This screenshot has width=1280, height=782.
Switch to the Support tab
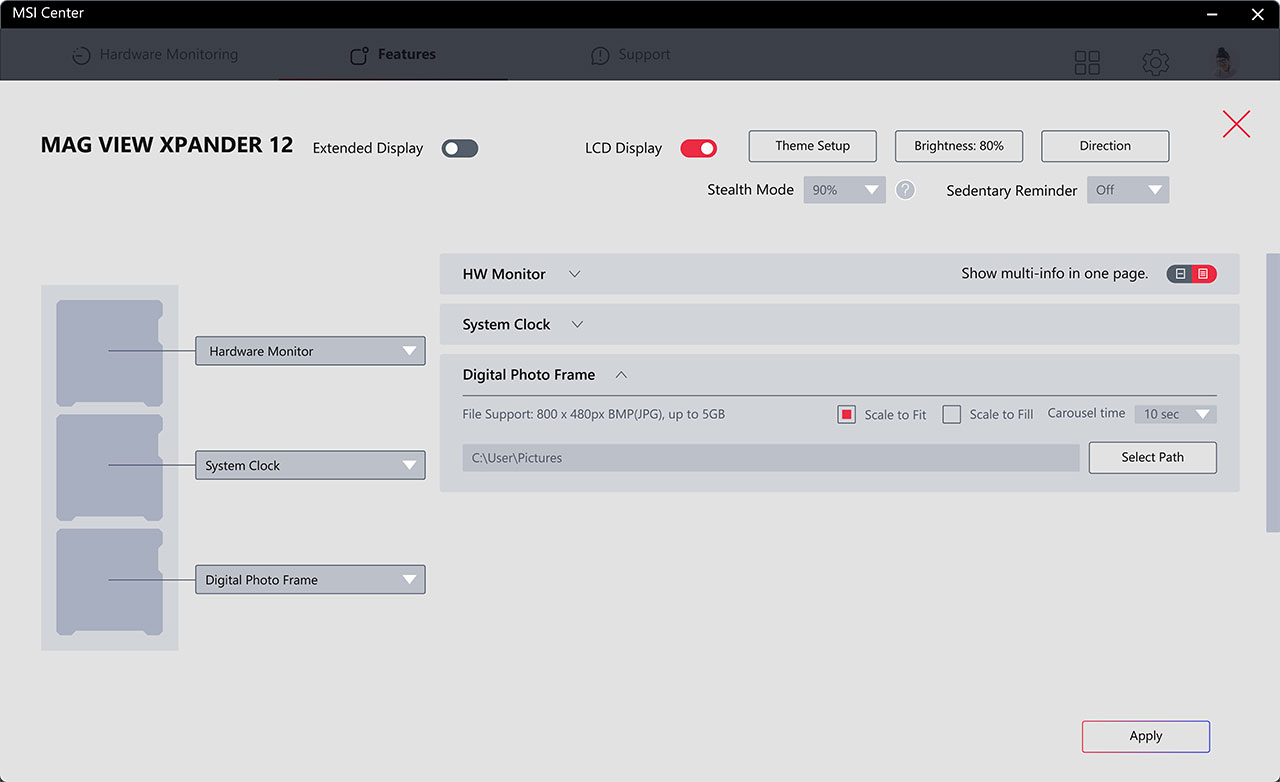[631, 55]
